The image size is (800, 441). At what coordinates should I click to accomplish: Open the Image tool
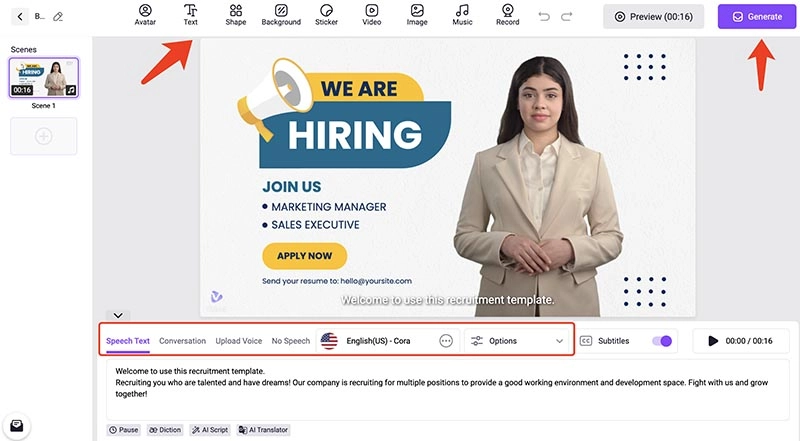coord(417,15)
